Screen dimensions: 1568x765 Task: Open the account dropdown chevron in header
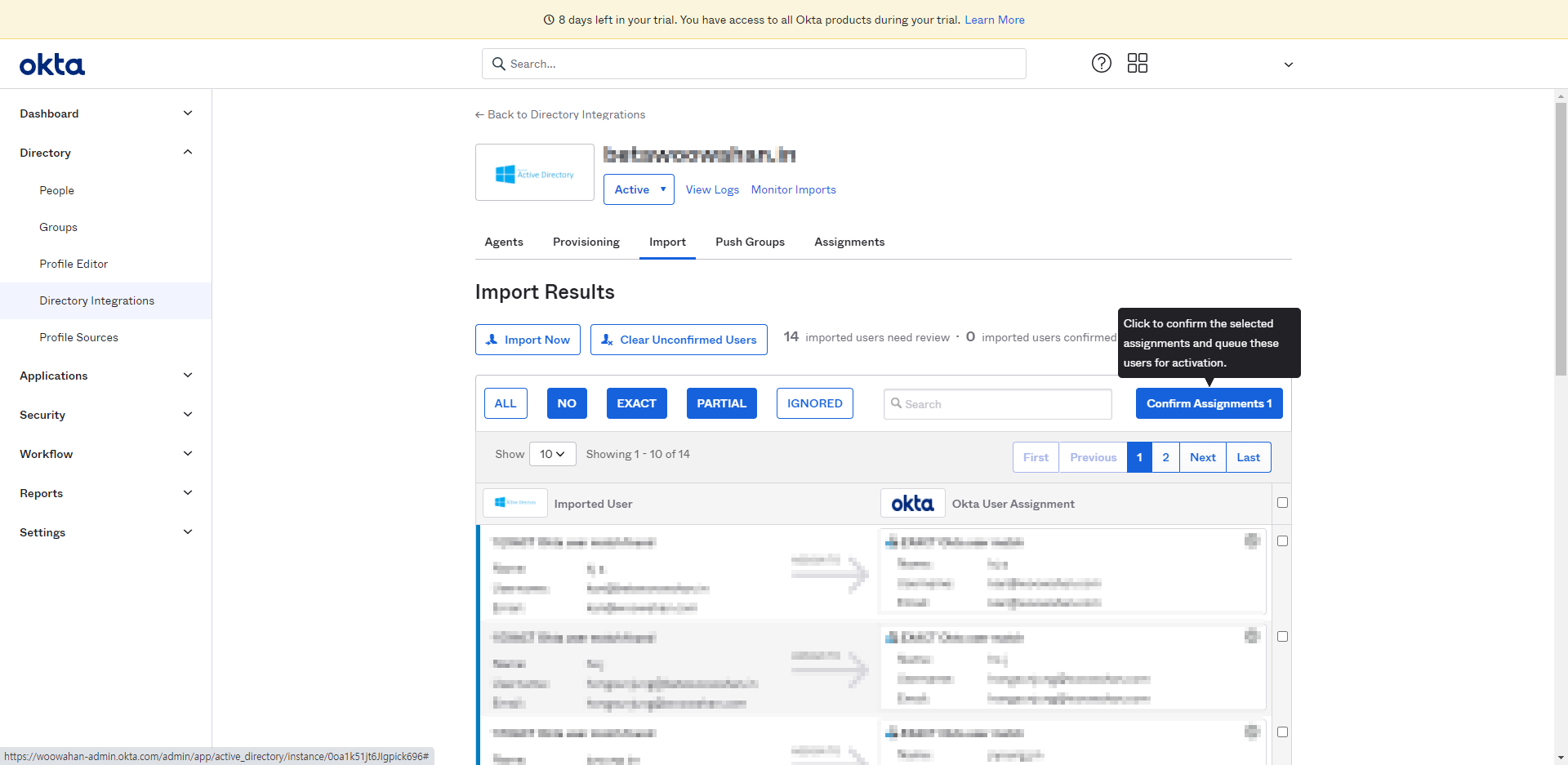coord(1289,64)
